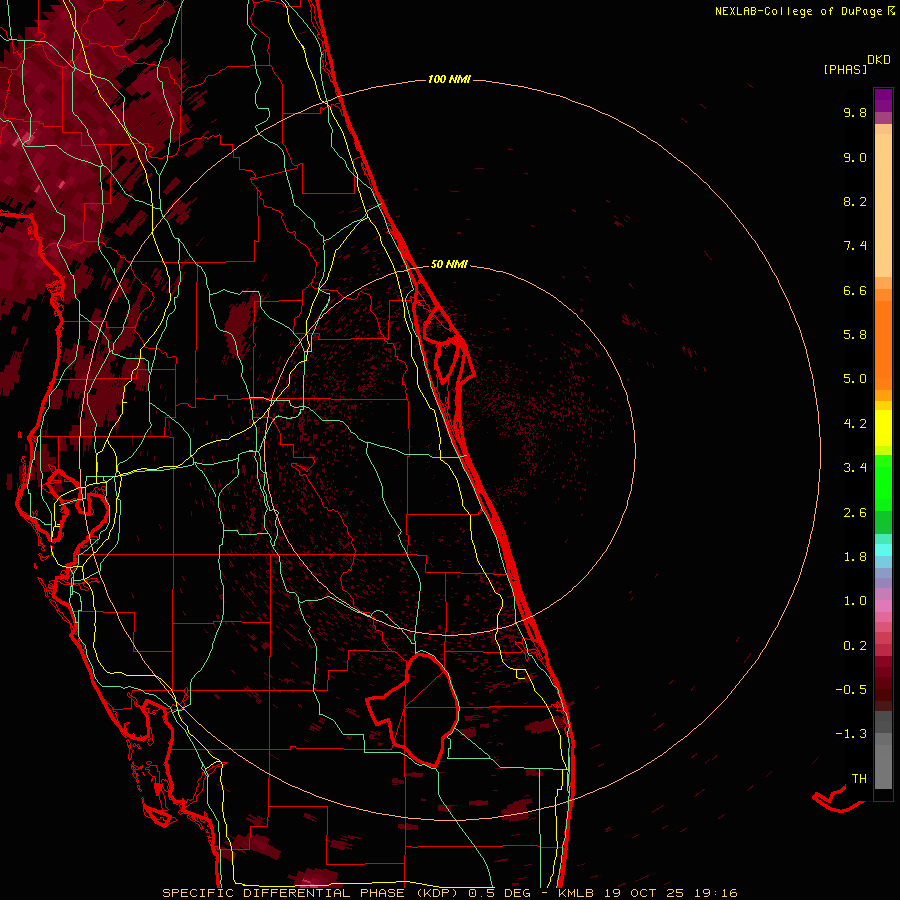Screen dimensions: 900x900
Task: Click the 6.6 value on the color scale
Action: [x=855, y=290]
